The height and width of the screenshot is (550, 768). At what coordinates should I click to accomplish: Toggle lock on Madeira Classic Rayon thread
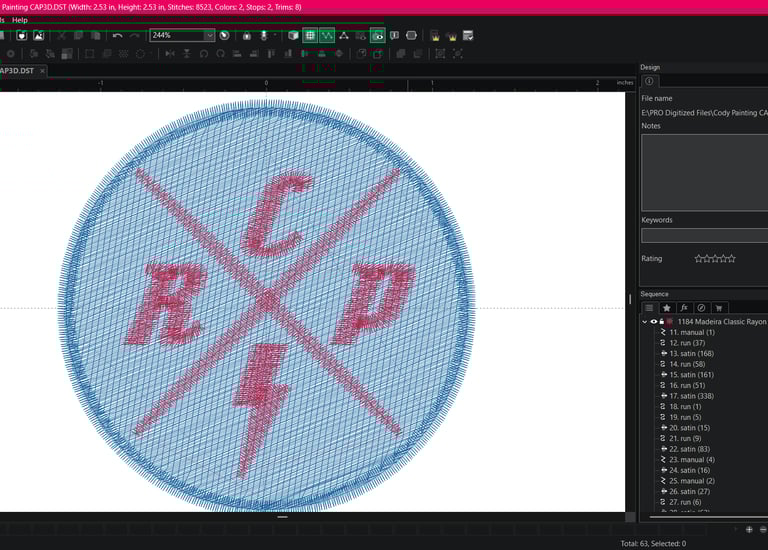[x=661, y=322]
